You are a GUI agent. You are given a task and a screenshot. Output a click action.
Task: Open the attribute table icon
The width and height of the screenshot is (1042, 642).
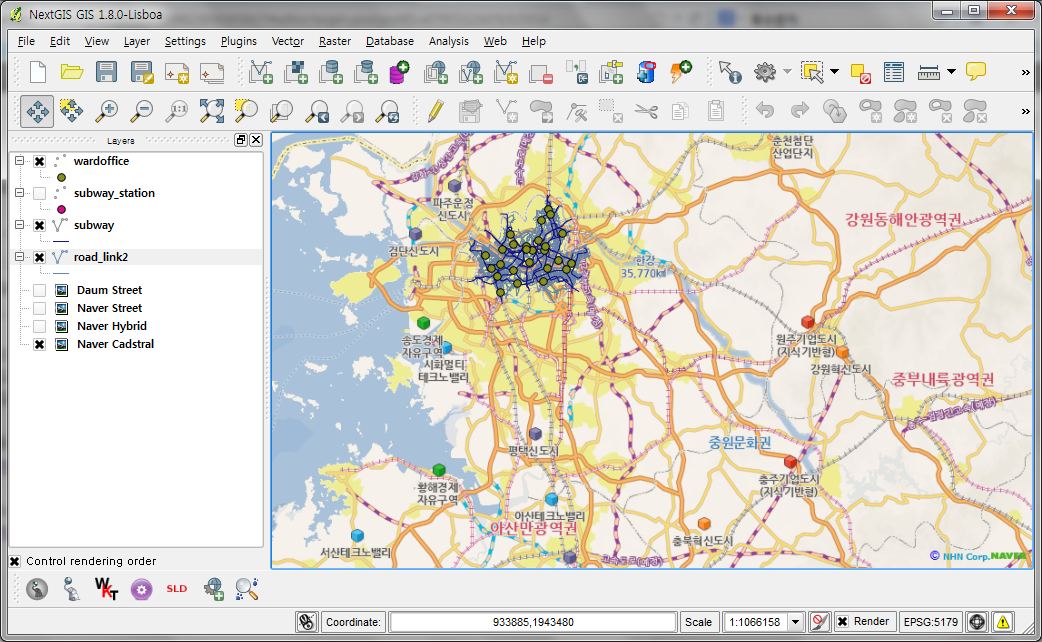click(893, 72)
